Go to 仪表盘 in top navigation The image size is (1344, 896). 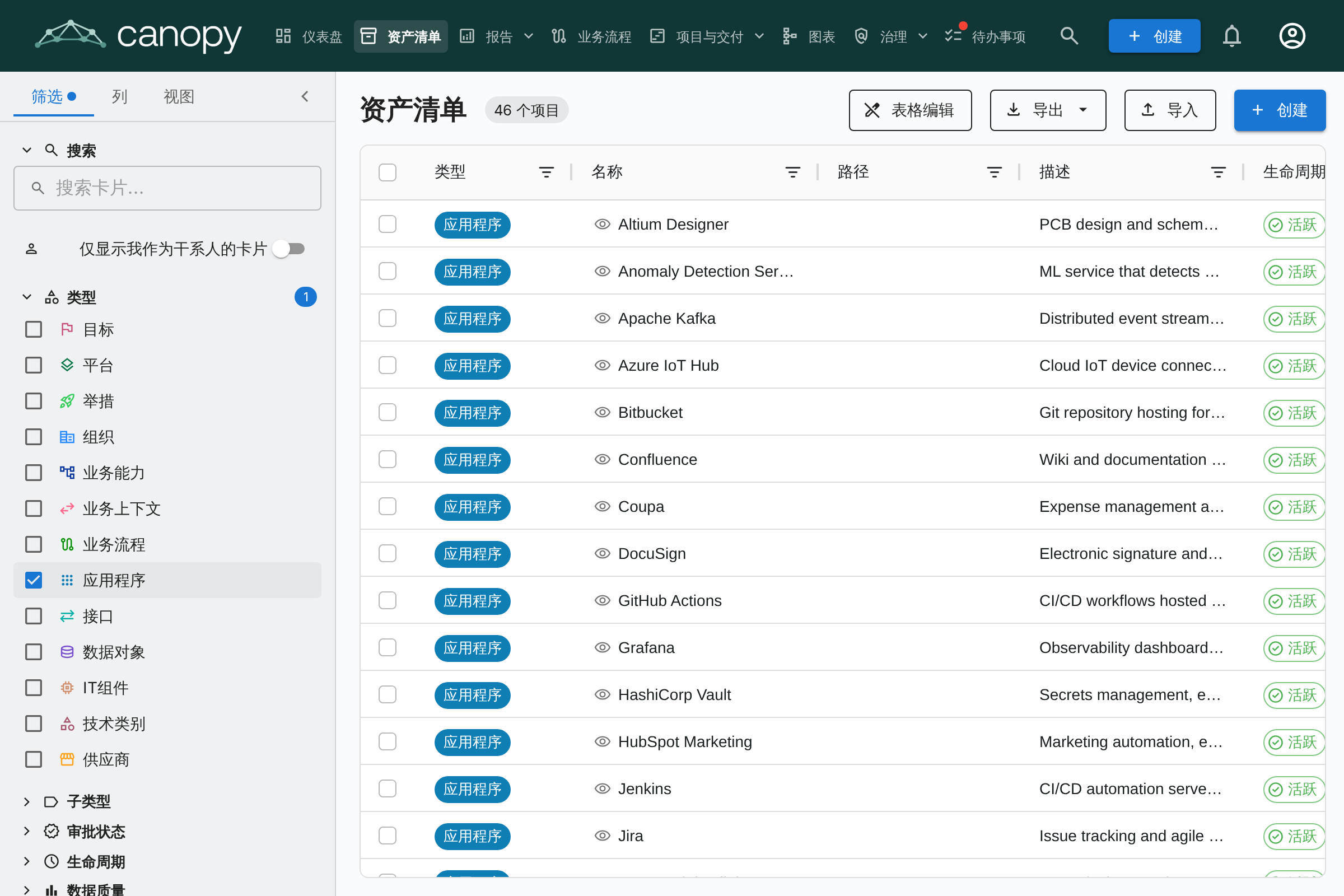coord(309,36)
